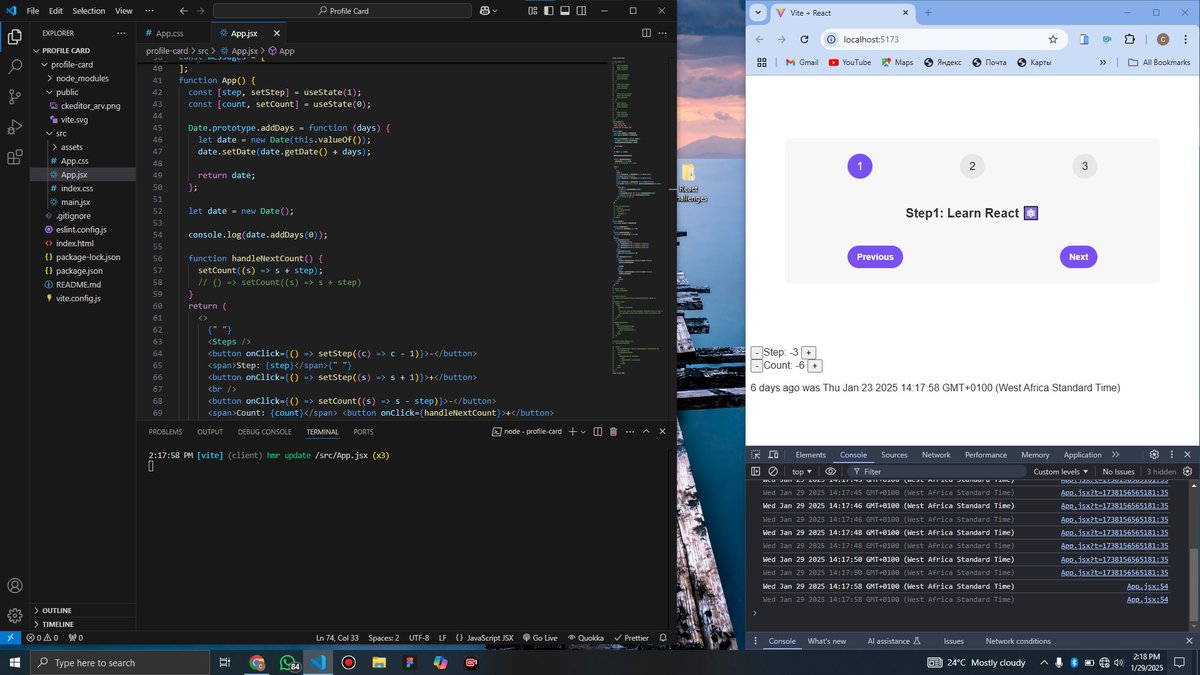1200x675 pixels.
Task: Open Accounts icon in VS Code activity bar
Action: click(15, 586)
